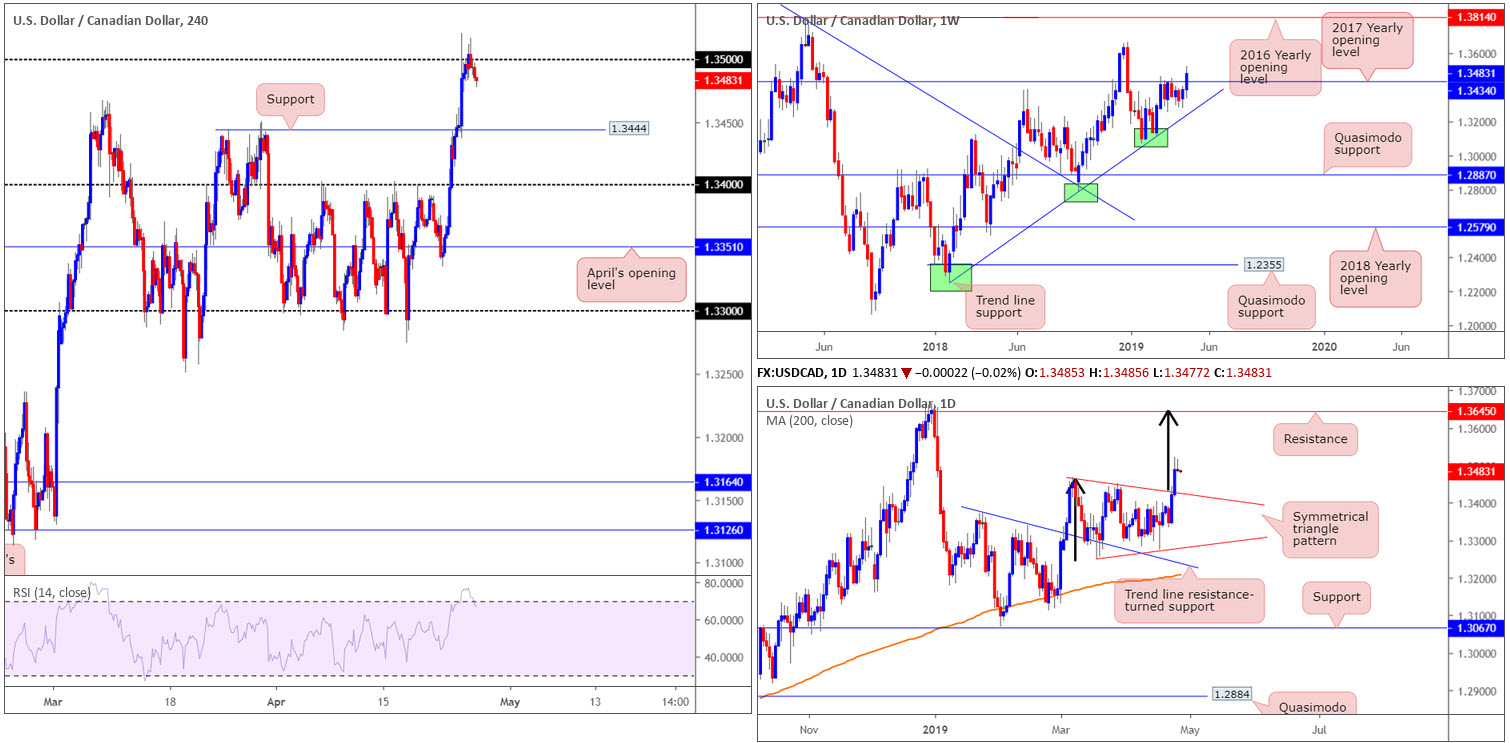The image size is (1510, 743).
Task: Select 'Quasimodo support' callout below 1.2355 tag
Action: [1270, 307]
